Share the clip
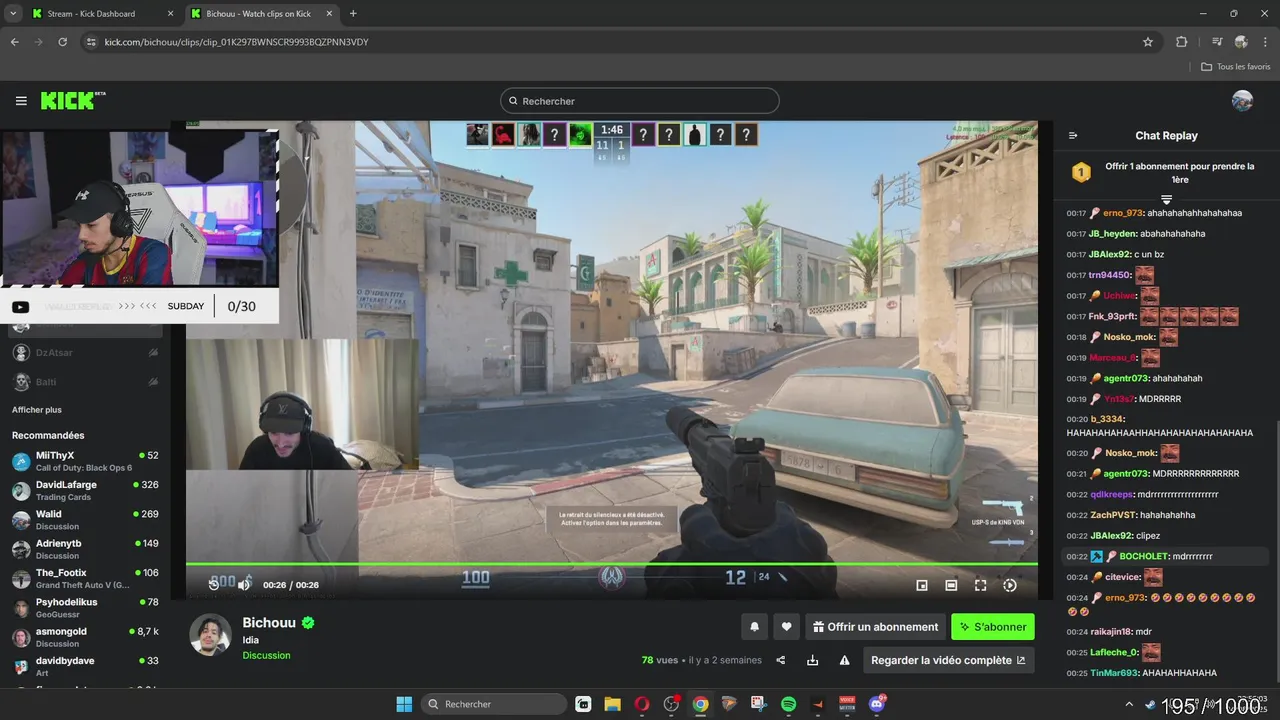Image resolution: width=1280 pixels, height=720 pixels. coord(781,660)
